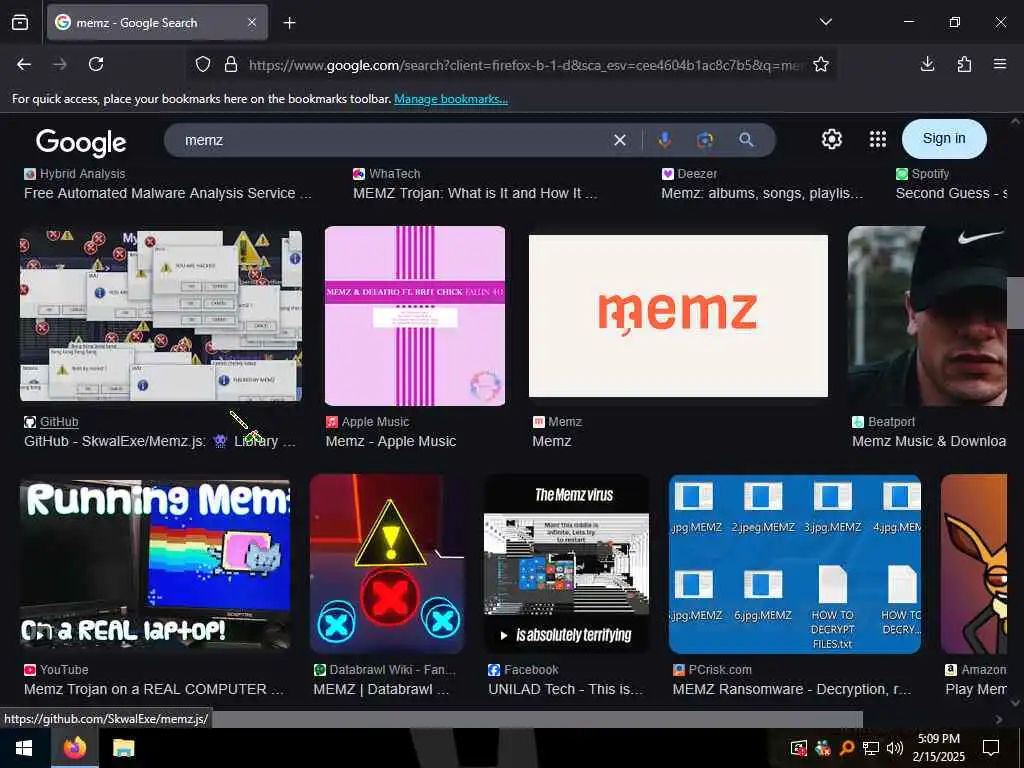Image resolution: width=1024 pixels, height=768 pixels.
Task: Click the Sign in button
Action: (x=944, y=138)
